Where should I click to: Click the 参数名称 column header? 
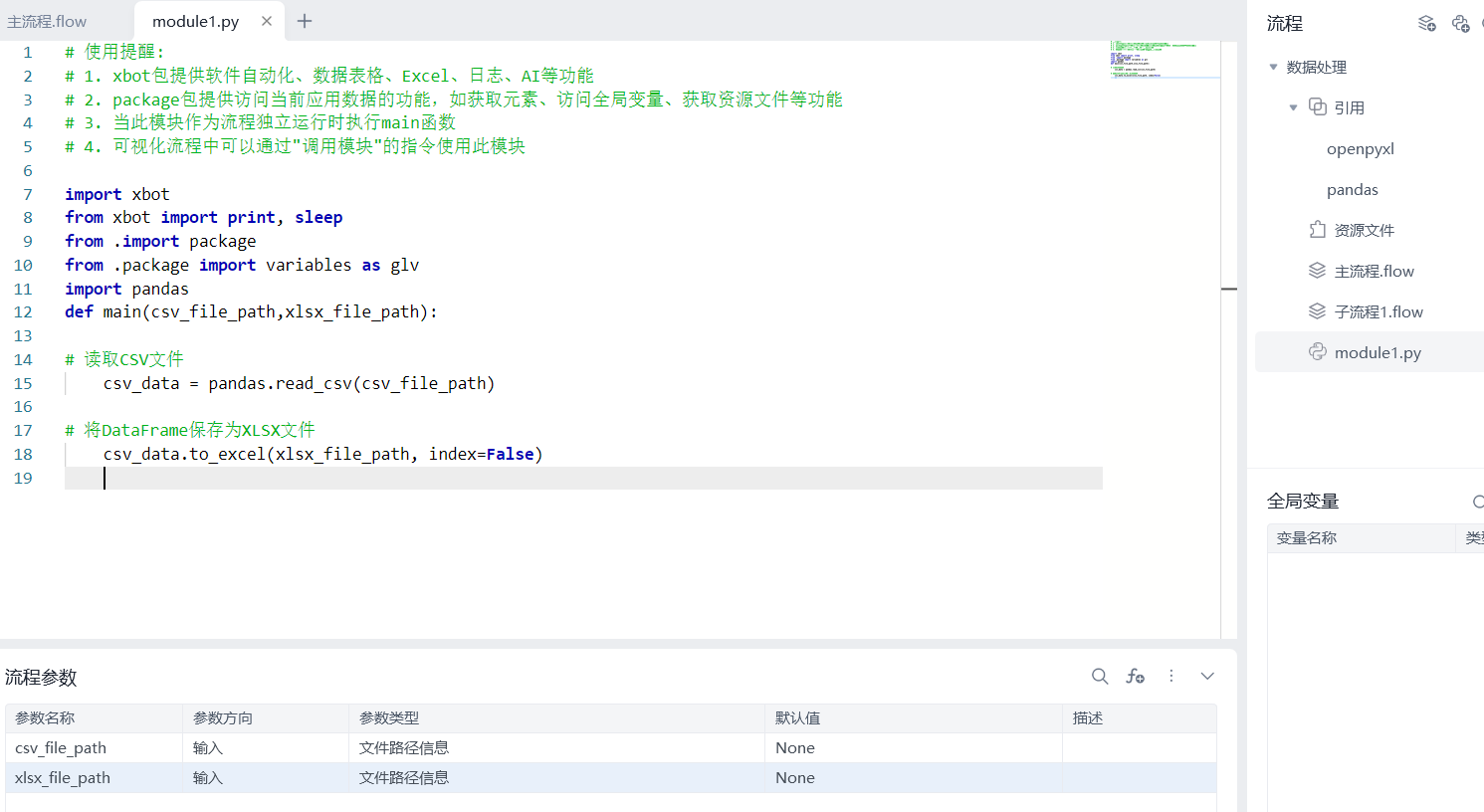[45, 717]
